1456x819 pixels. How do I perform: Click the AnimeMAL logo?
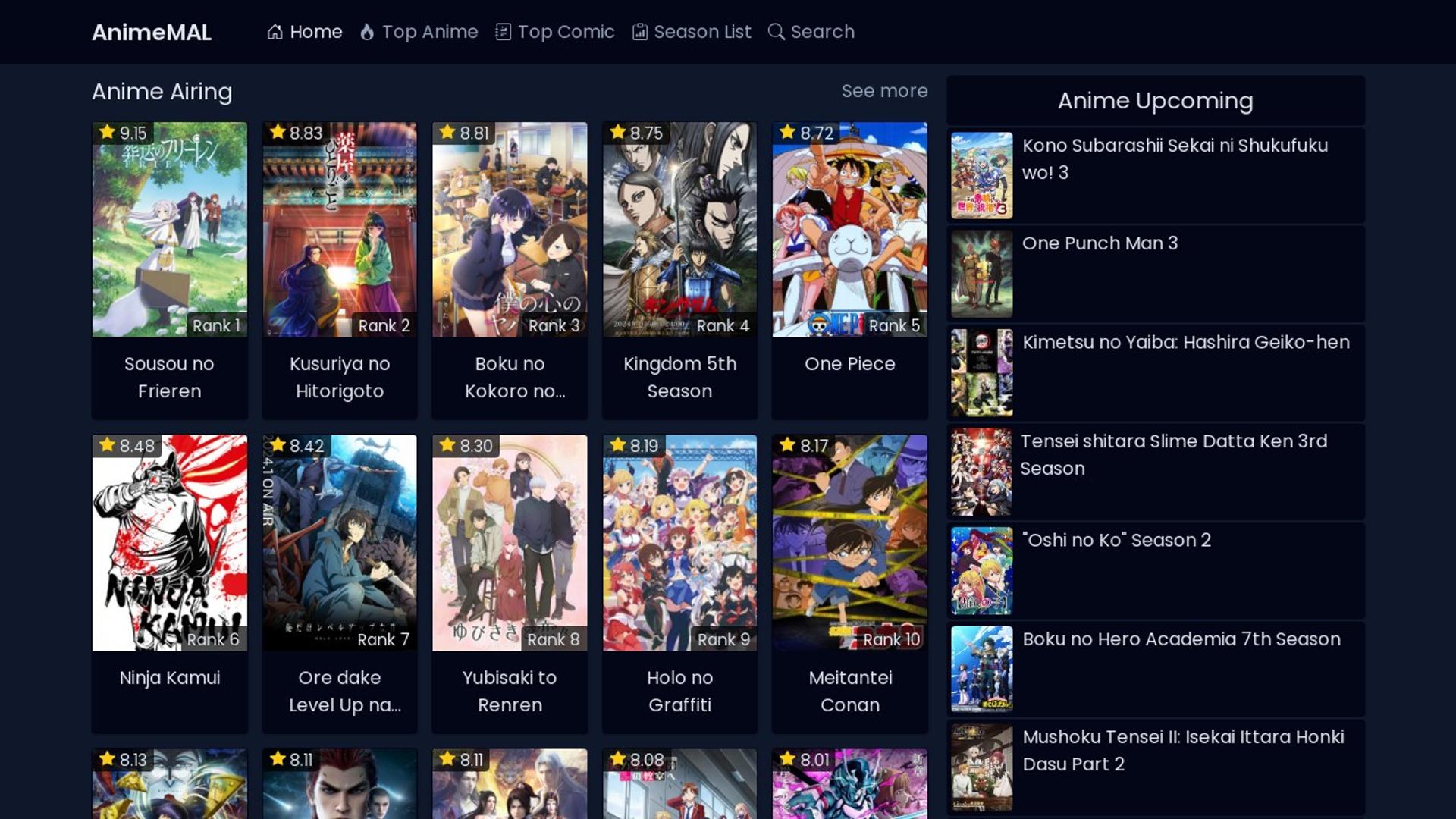(152, 32)
